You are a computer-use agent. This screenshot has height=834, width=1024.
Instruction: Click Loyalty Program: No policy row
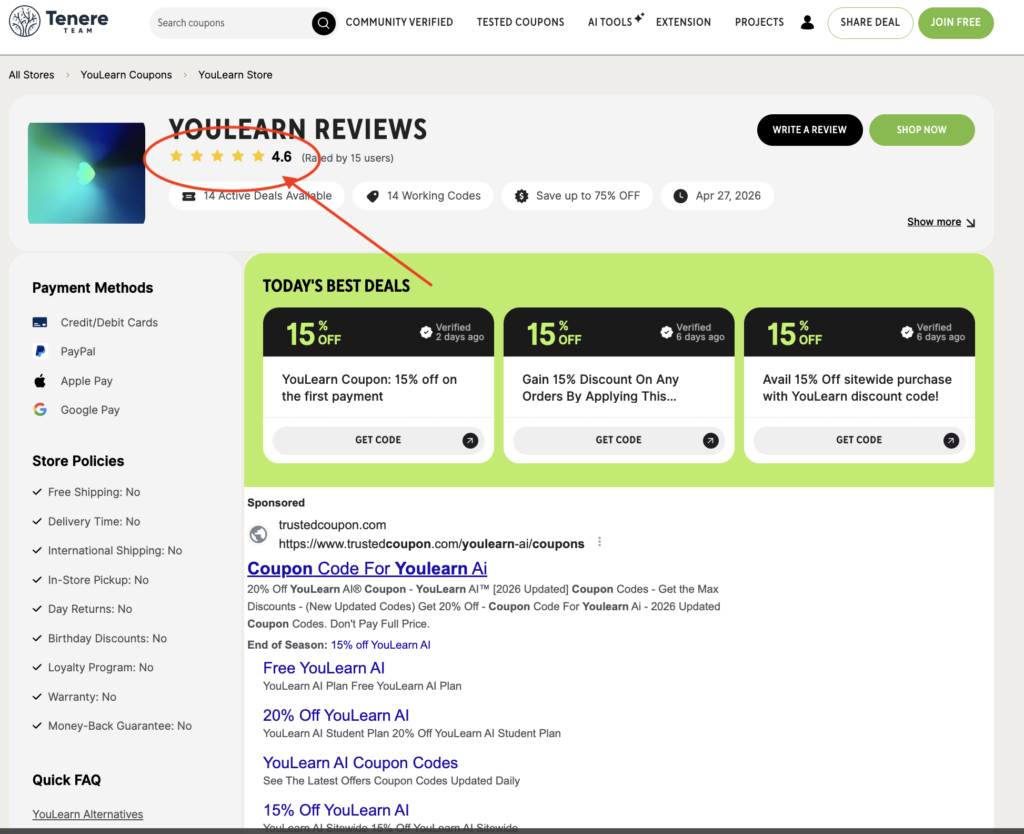[x=93, y=667]
